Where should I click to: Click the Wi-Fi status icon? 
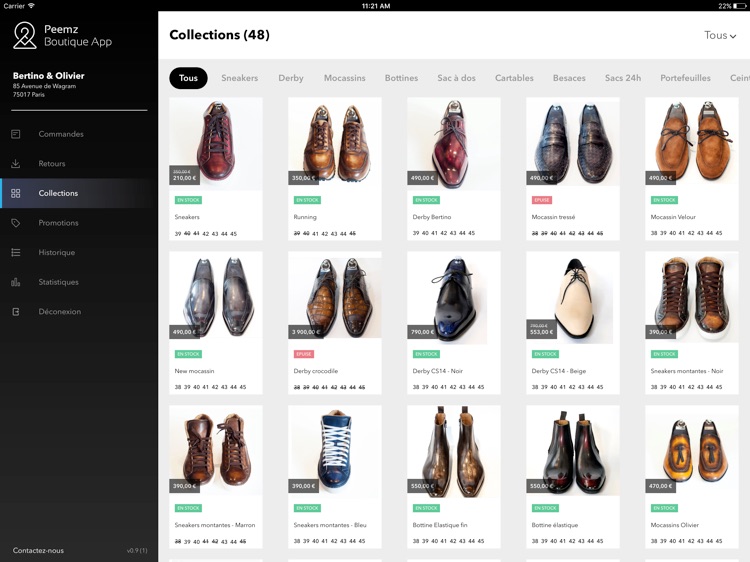click(31, 6)
